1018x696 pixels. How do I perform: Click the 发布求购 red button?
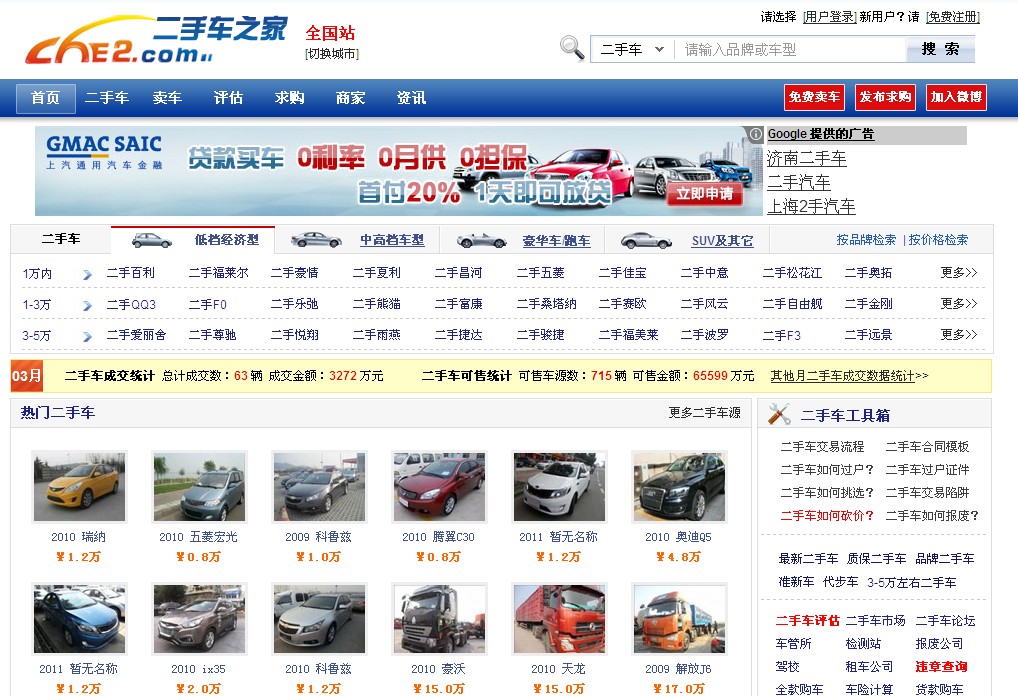click(886, 97)
